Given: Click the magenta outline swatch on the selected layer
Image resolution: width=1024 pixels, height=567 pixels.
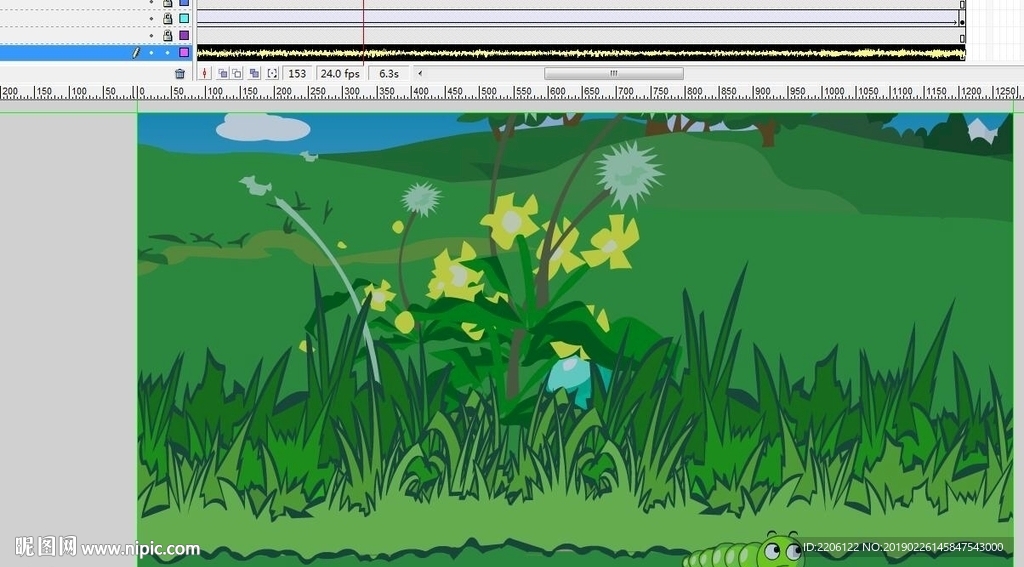Looking at the screenshot, I should 183,52.
